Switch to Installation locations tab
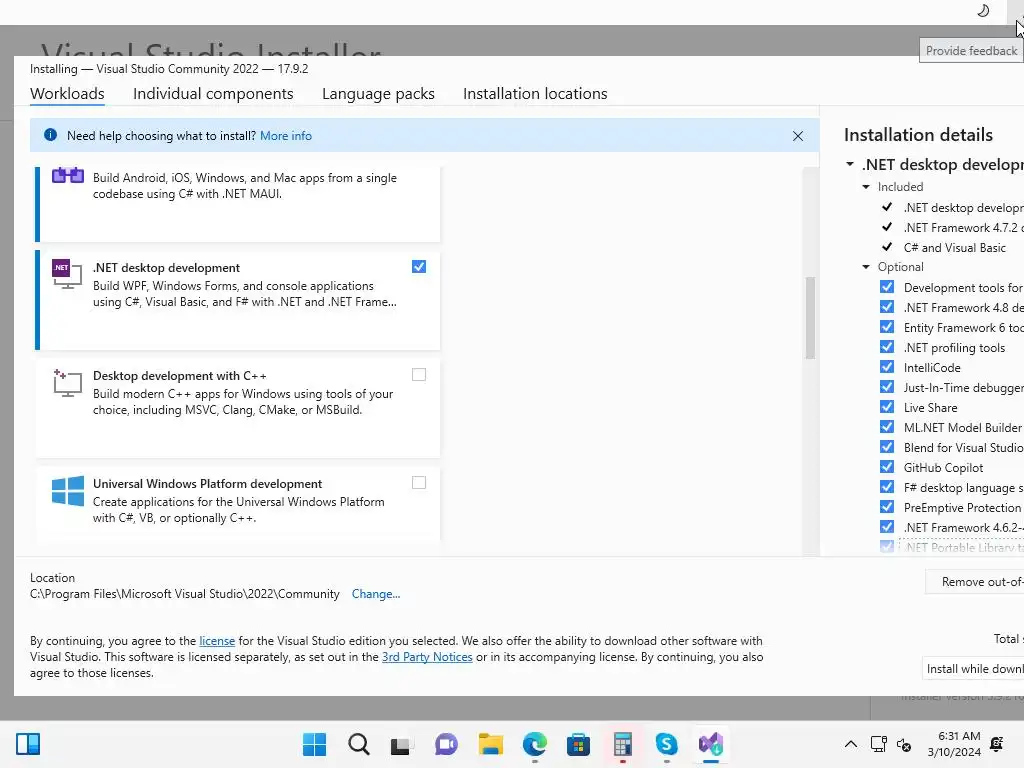The height and width of the screenshot is (768, 1024). click(x=535, y=93)
